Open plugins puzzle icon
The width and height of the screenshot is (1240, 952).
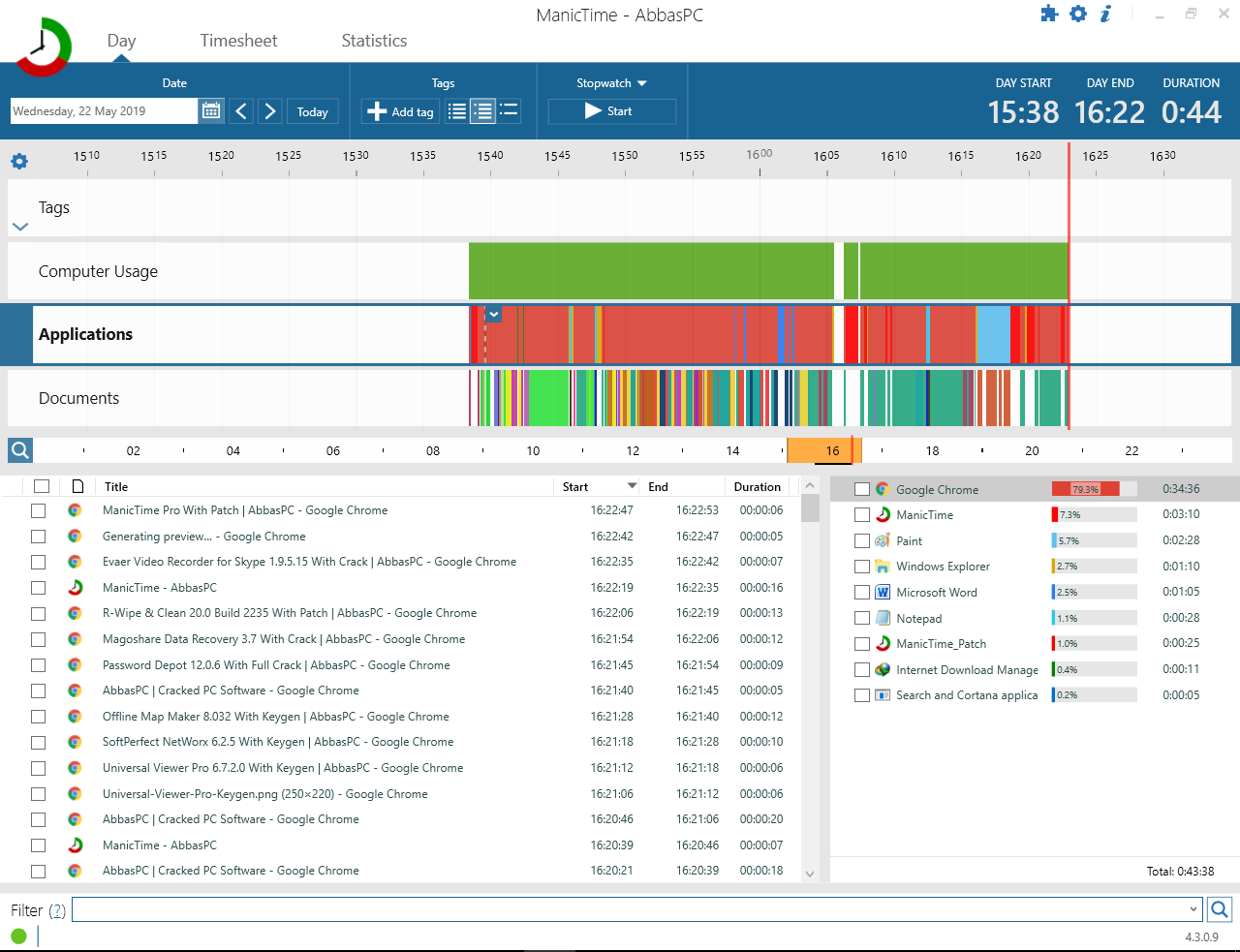coord(1049,14)
